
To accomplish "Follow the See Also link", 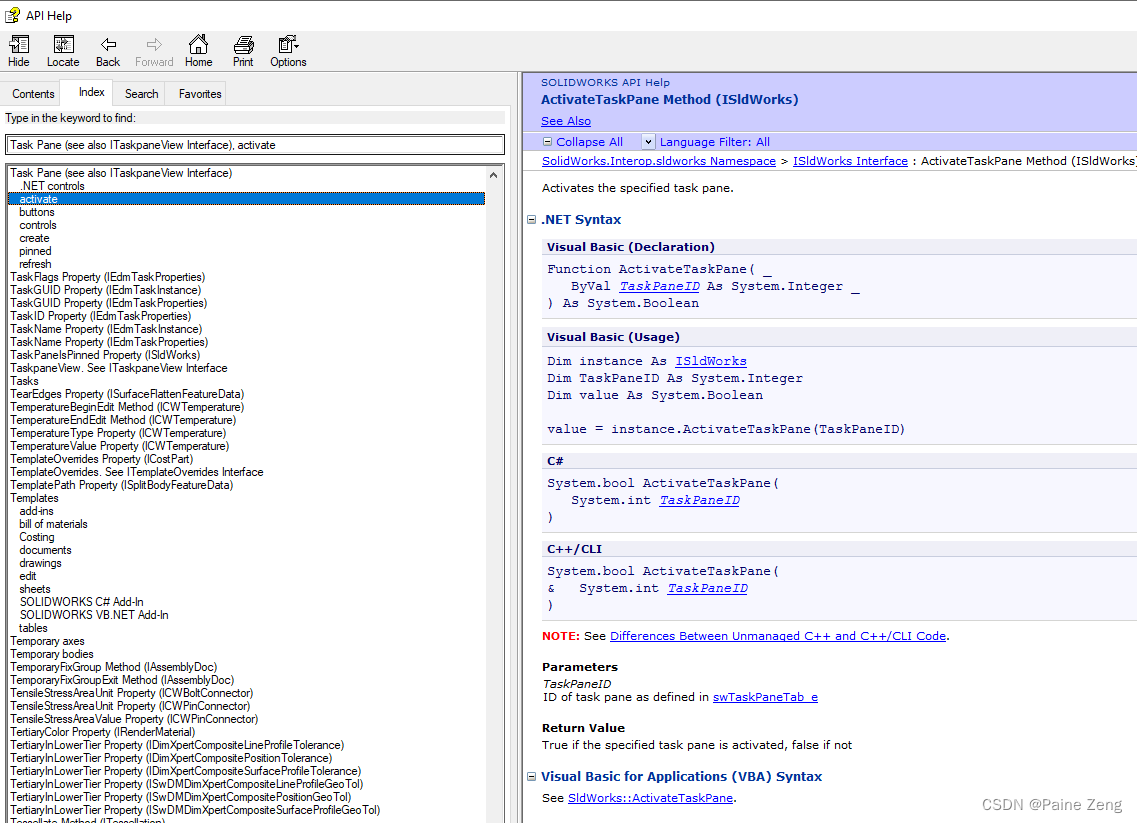I will 566,121.
